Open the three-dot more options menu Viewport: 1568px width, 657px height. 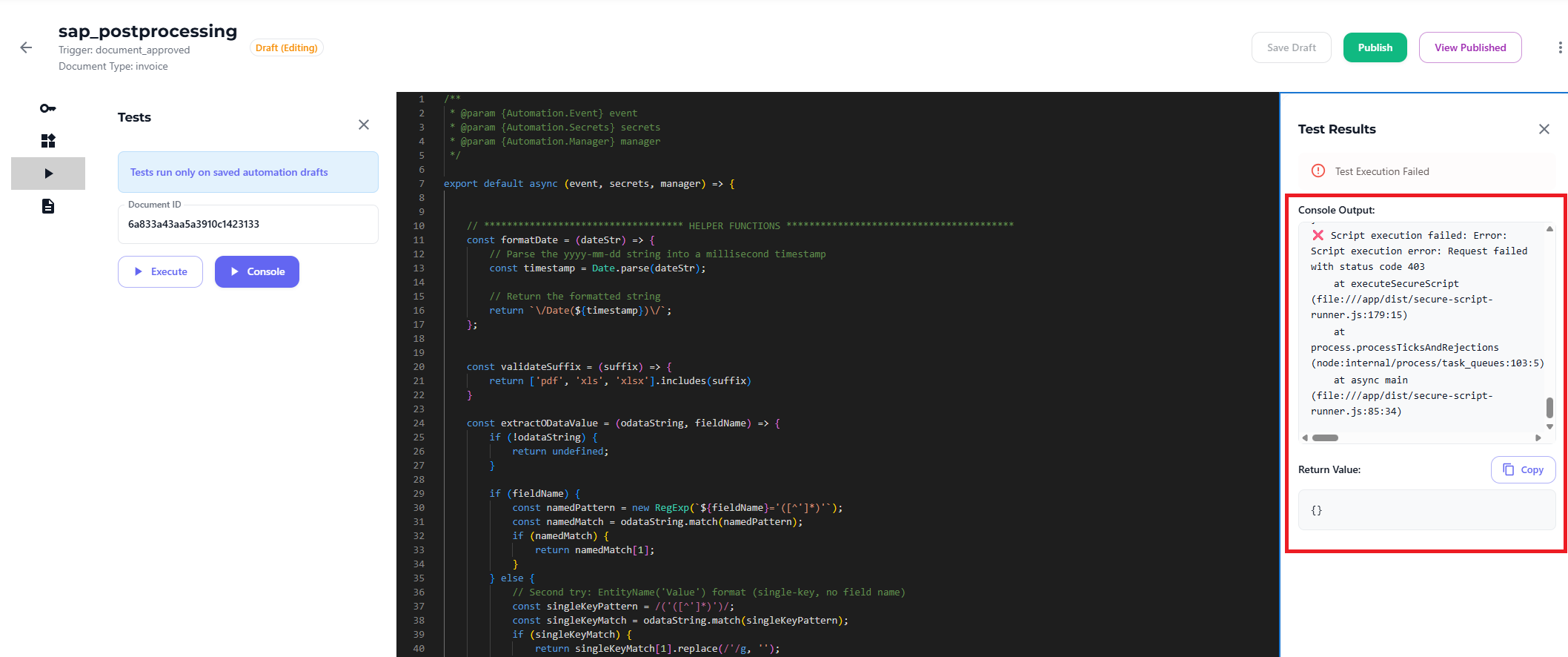coord(1560,47)
